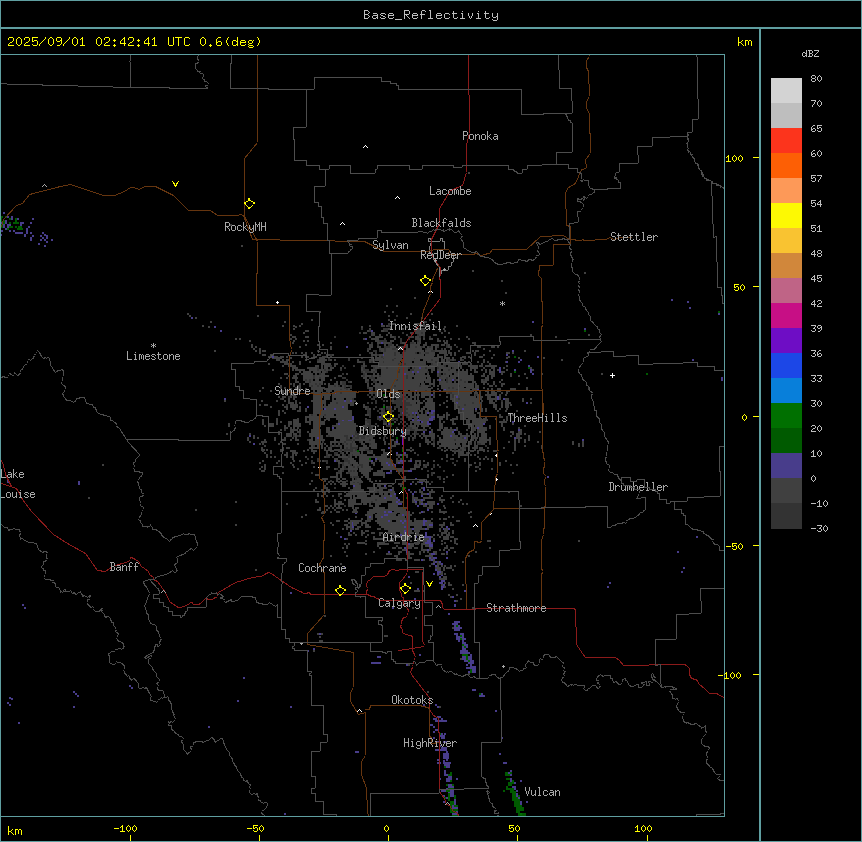Click the Lacombe city label
The height and width of the screenshot is (842, 862).
(x=450, y=191)
